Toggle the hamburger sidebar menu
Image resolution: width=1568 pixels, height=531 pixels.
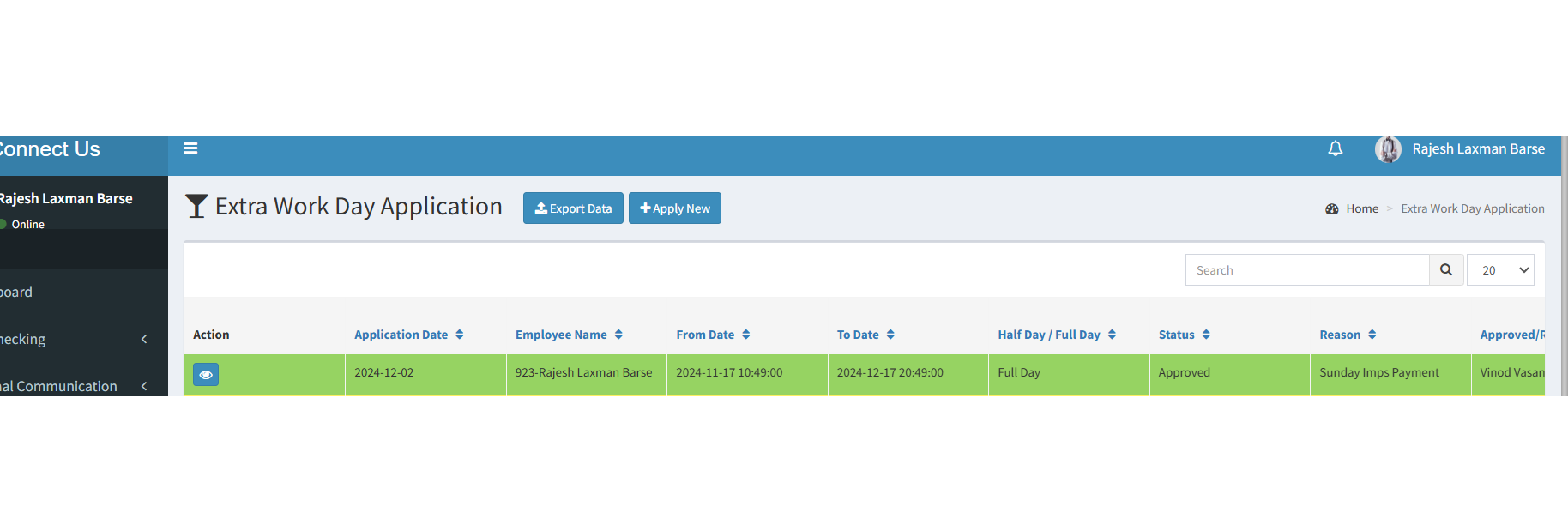[190, 148]
